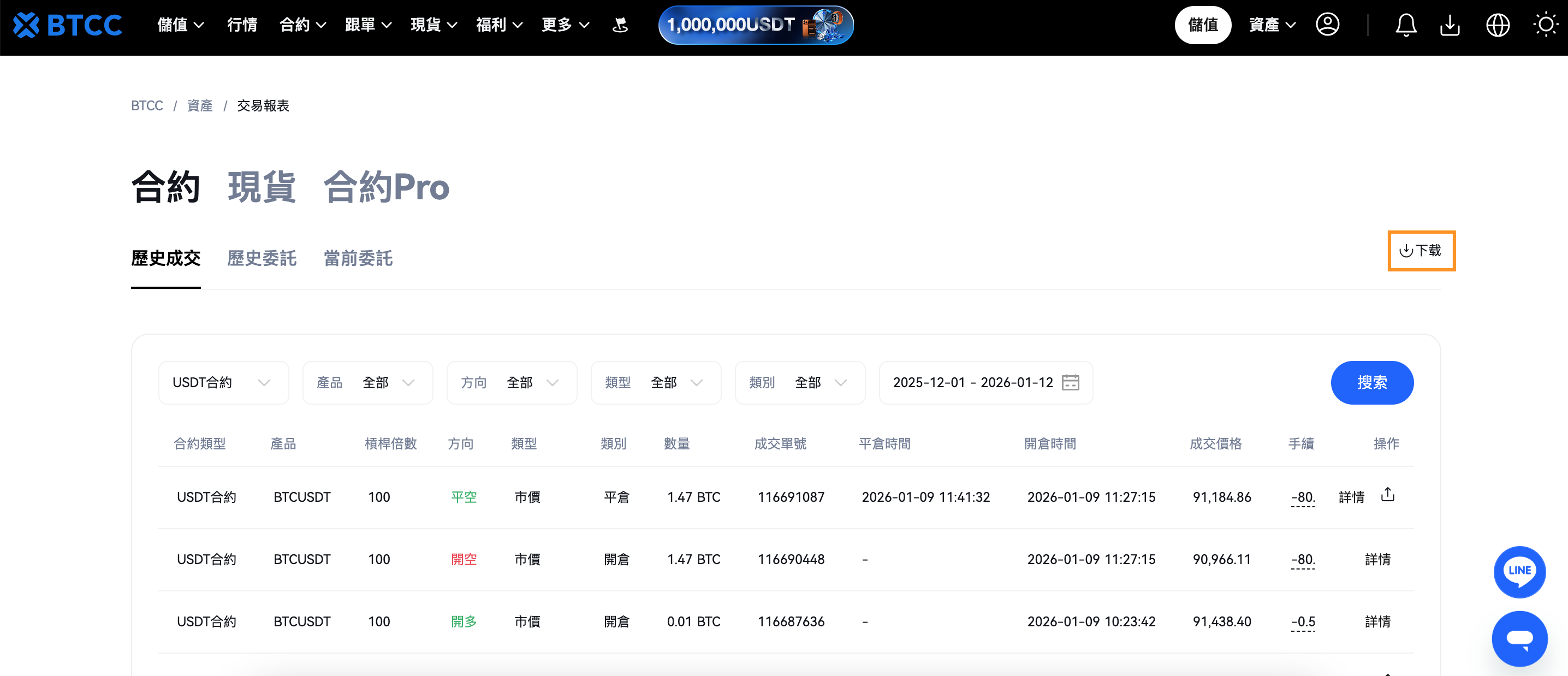1568x676 pixels.
Task: Click the 開多 direction cell
Action: tap(464, 622)
